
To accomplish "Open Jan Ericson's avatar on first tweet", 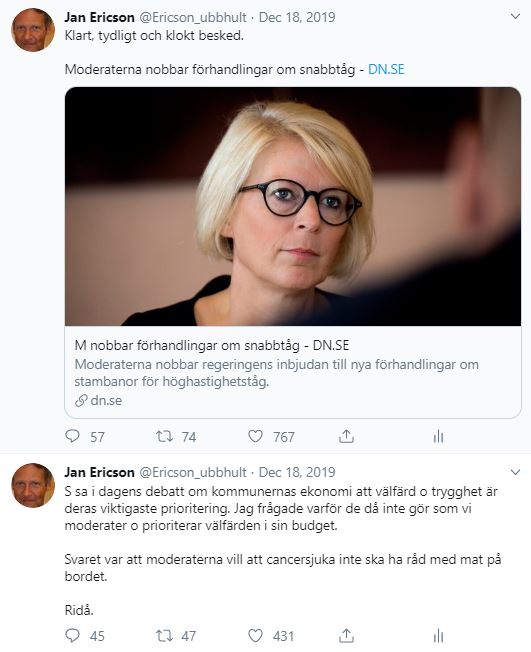I will (x=33, y=30).
